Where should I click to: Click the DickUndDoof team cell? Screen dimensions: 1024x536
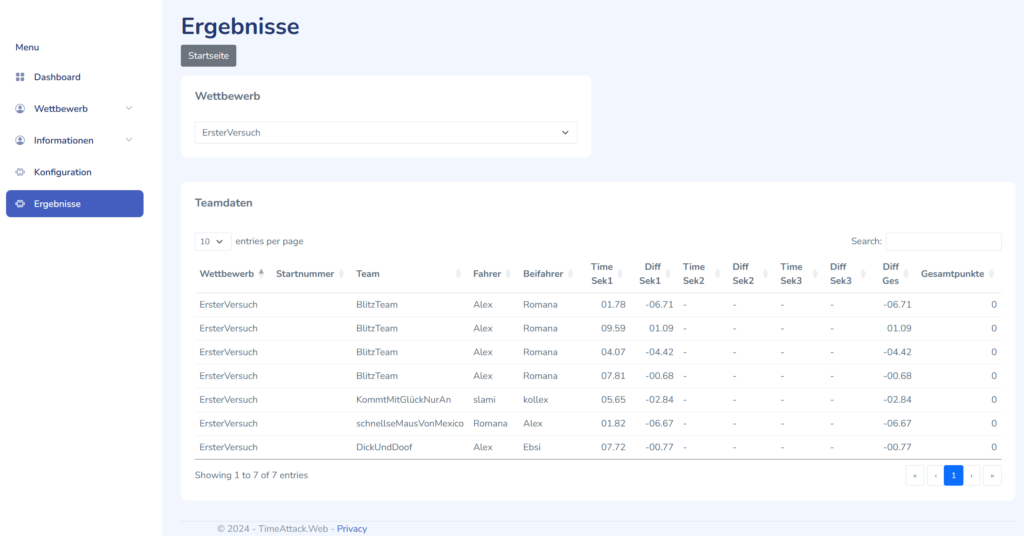384,447
